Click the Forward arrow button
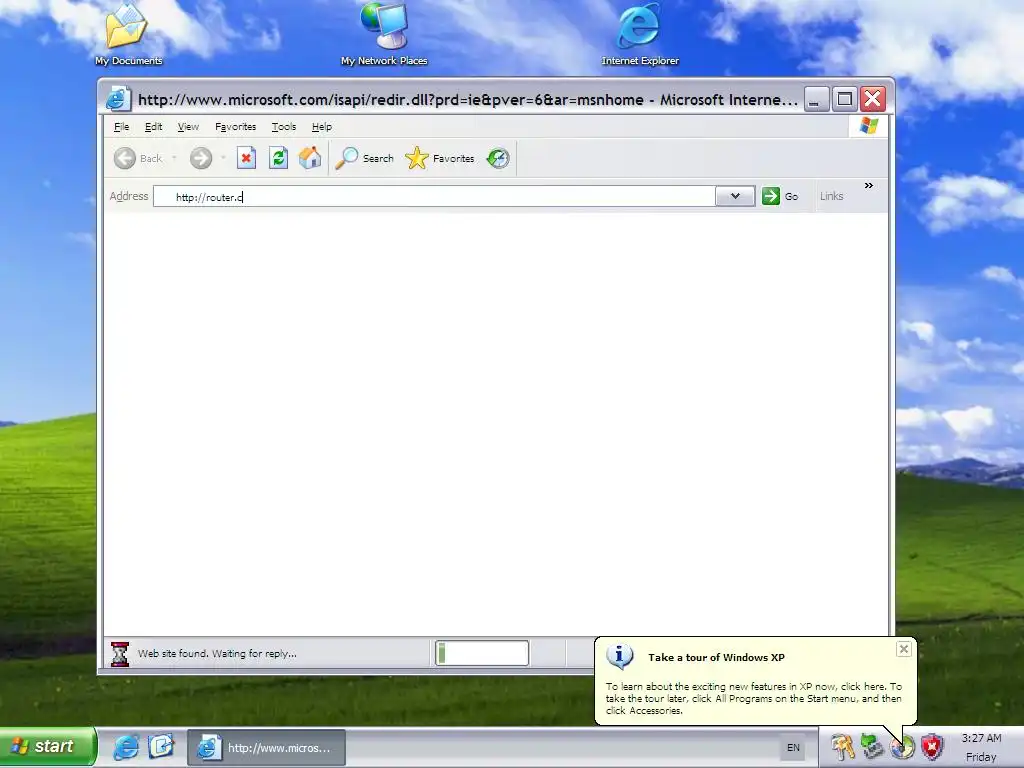Image resolution: width=1024 pixels, height=768 pixels. click(201, 158)
